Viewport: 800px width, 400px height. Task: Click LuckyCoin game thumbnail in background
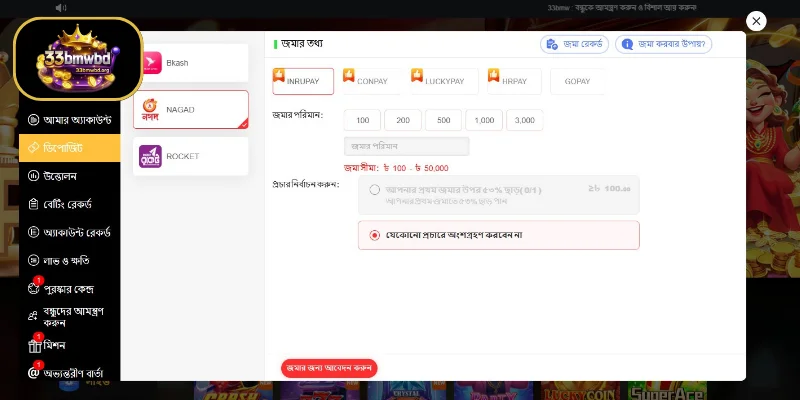(580, 391)
